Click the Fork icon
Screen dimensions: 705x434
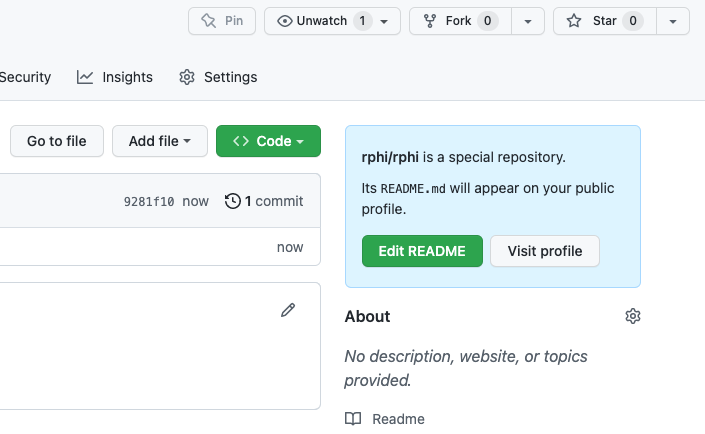point(430,21)
